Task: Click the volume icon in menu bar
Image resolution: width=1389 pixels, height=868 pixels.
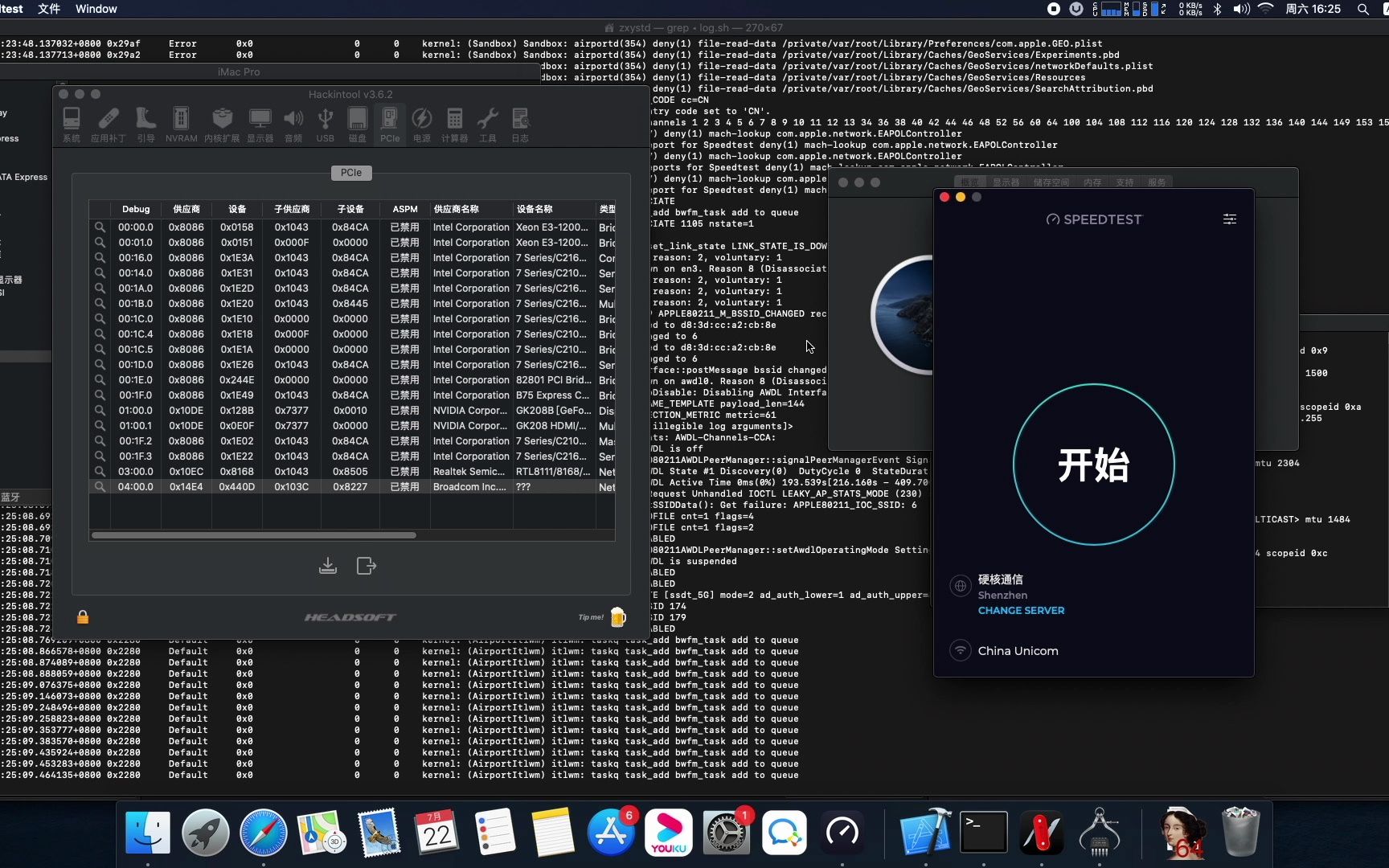Action: (1241, 9)
